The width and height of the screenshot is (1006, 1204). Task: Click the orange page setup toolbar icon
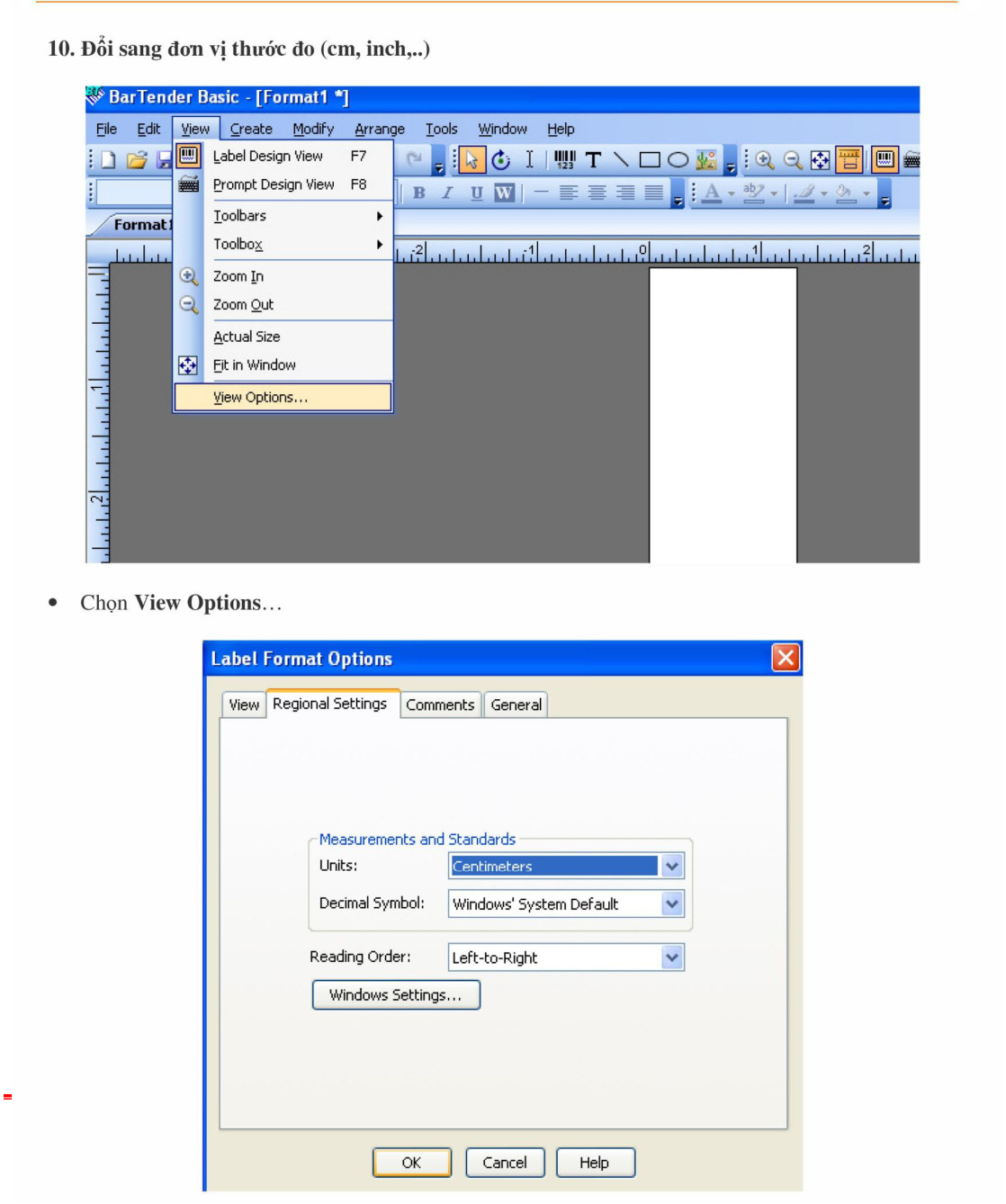coord(849,160)
